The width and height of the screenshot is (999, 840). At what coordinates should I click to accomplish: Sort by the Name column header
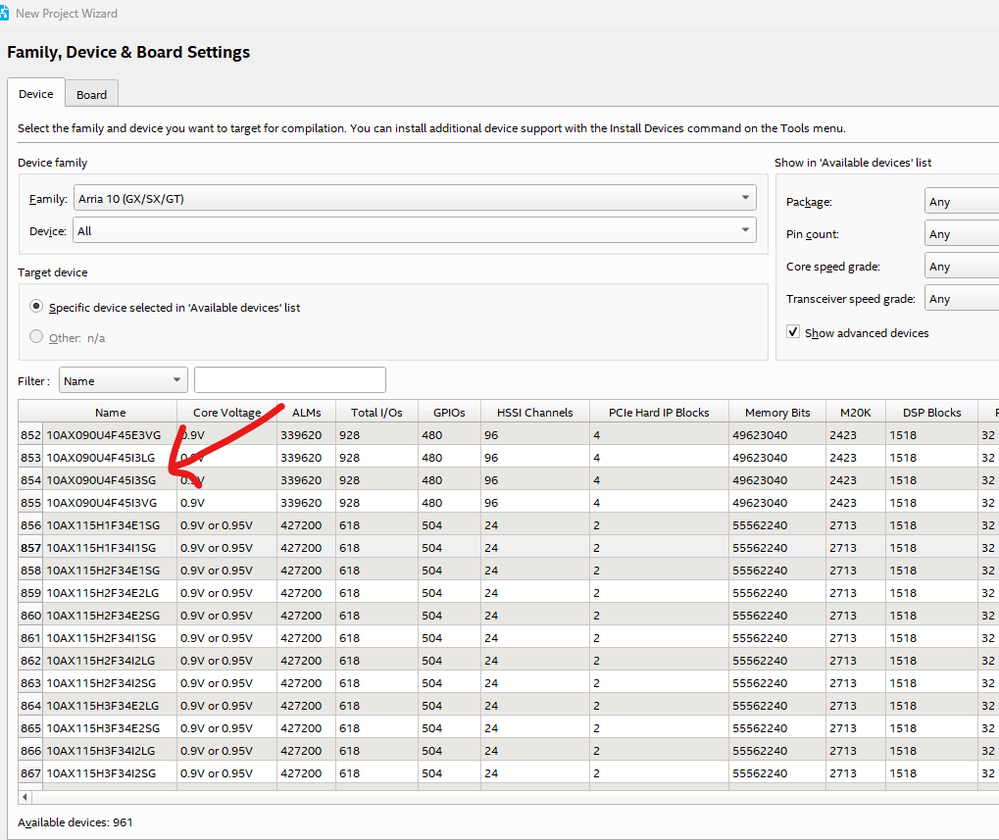110,412
